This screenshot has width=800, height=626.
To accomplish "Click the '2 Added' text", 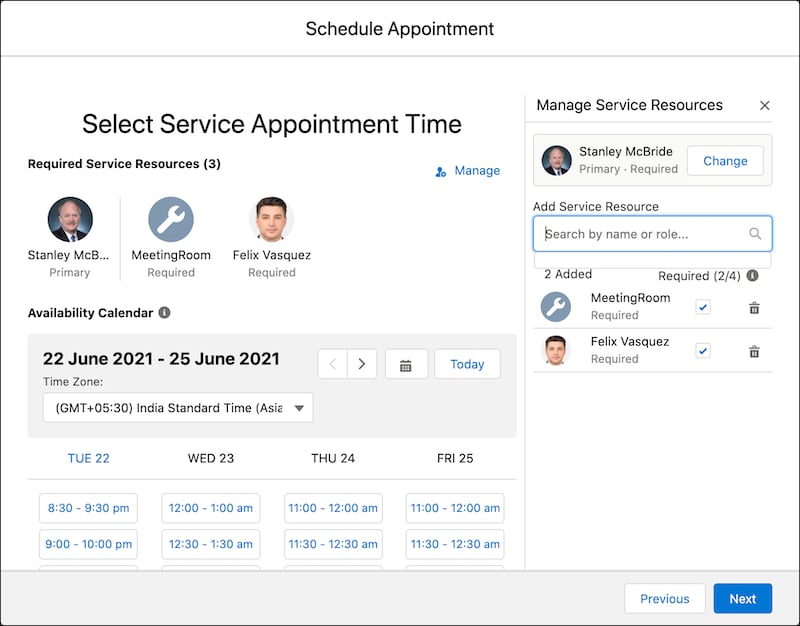I will pyautogui.click(x=568, y=274).
